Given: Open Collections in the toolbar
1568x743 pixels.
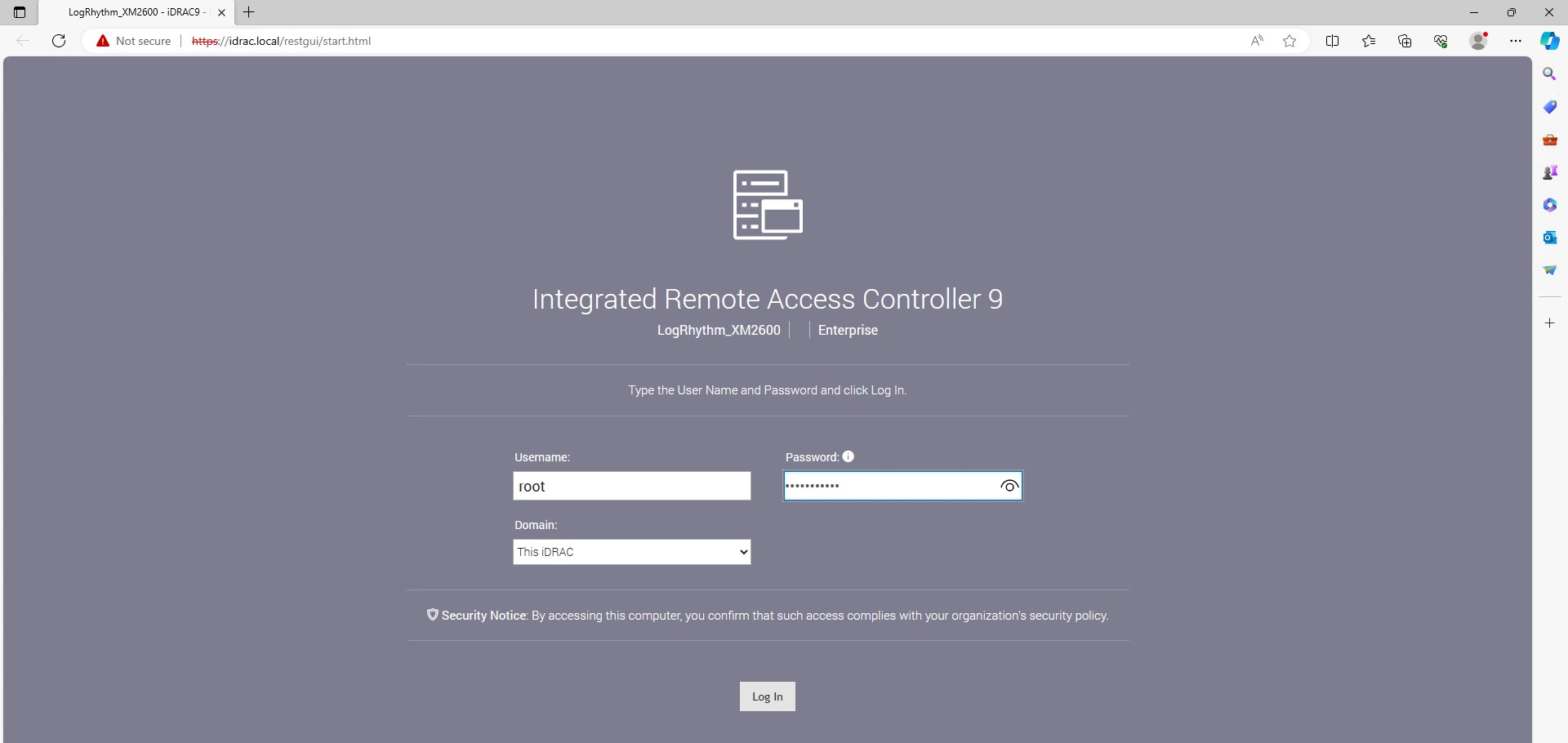Looking at the screenshot, I should pos(1405,40).
